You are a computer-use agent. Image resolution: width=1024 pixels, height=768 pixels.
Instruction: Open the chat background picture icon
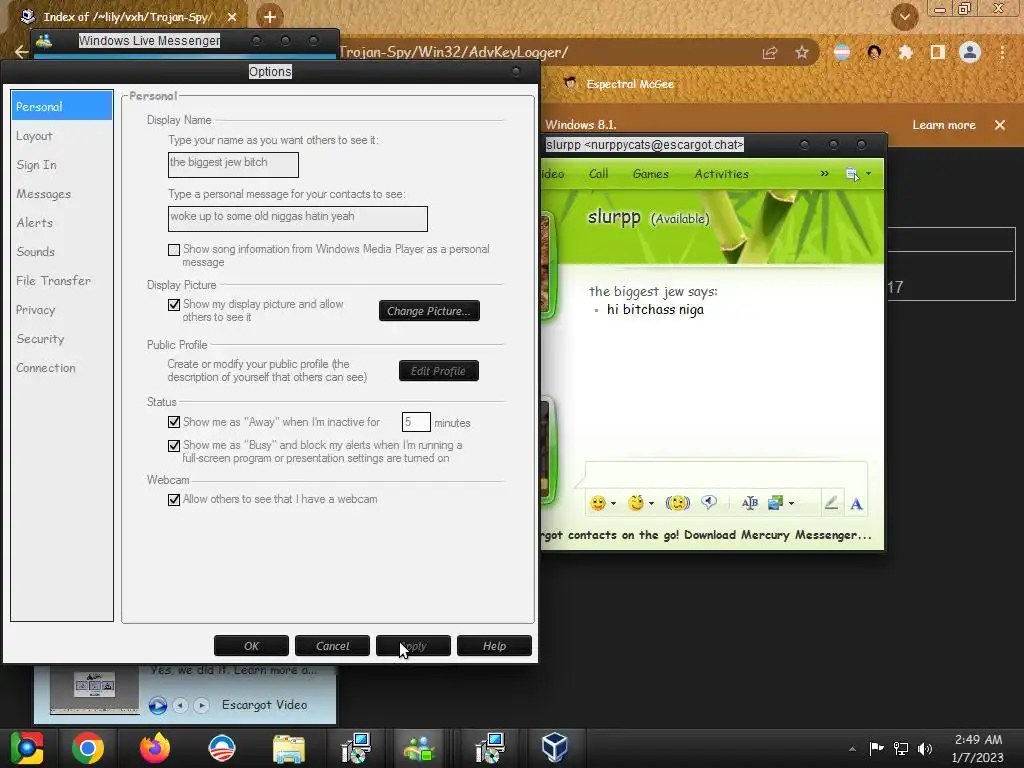775,503
